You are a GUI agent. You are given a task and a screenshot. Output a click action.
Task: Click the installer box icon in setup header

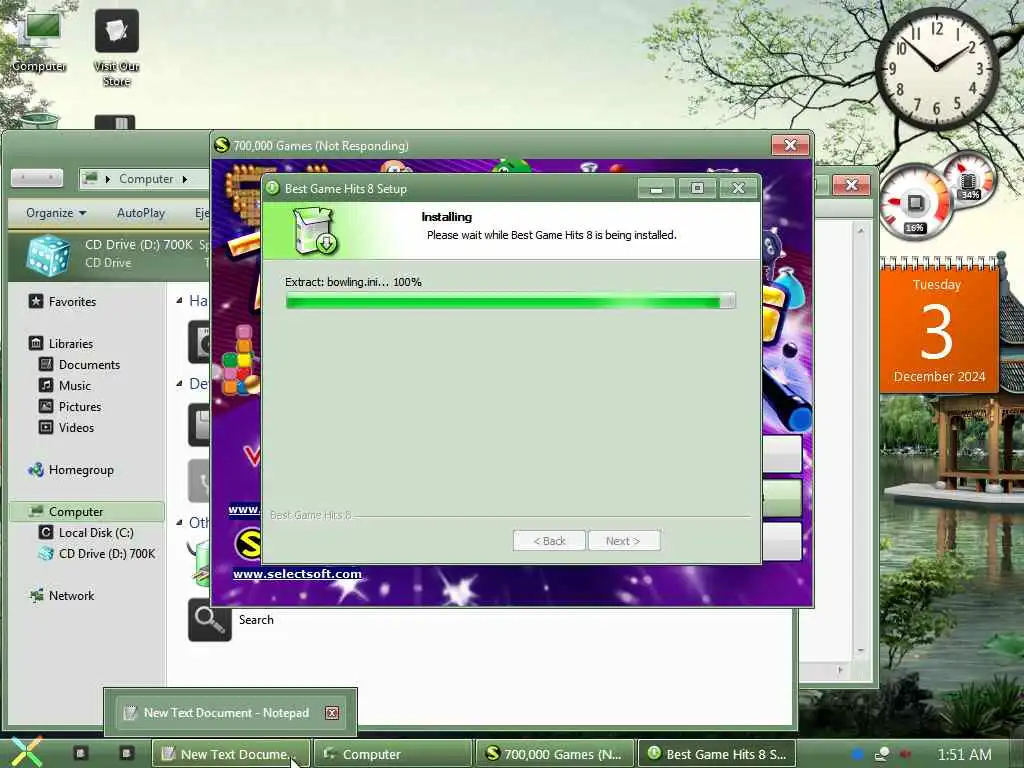[x=315, y=231]
